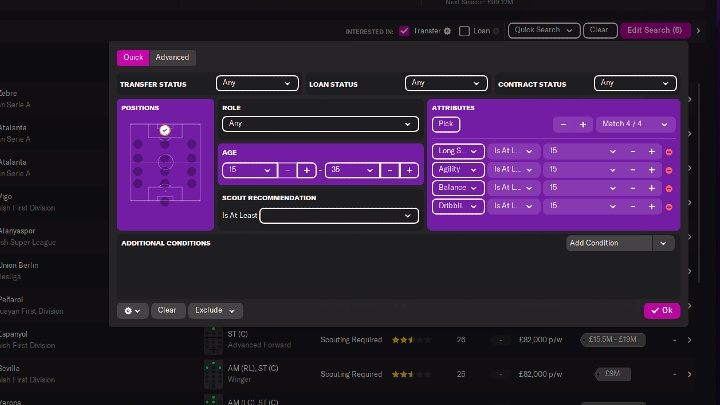This screenshot has width=720, height=405.
Task: Select the Quick search tab
Action: 133,58
